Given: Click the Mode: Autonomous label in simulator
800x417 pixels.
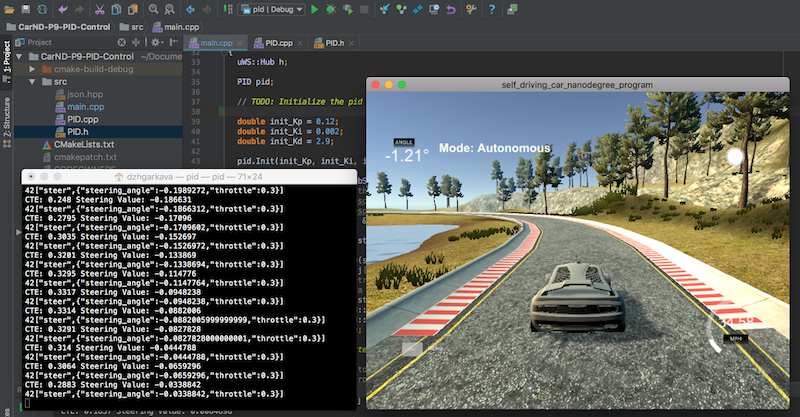Looking at the screenshot, I should (495, 148).
